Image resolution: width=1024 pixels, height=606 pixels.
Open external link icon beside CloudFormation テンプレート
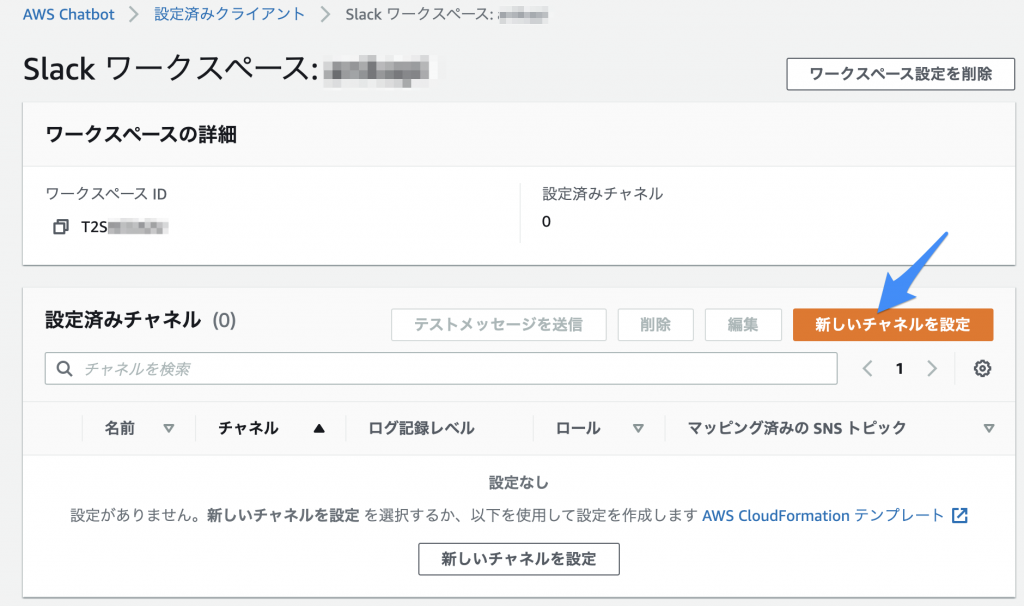(959, 515)
